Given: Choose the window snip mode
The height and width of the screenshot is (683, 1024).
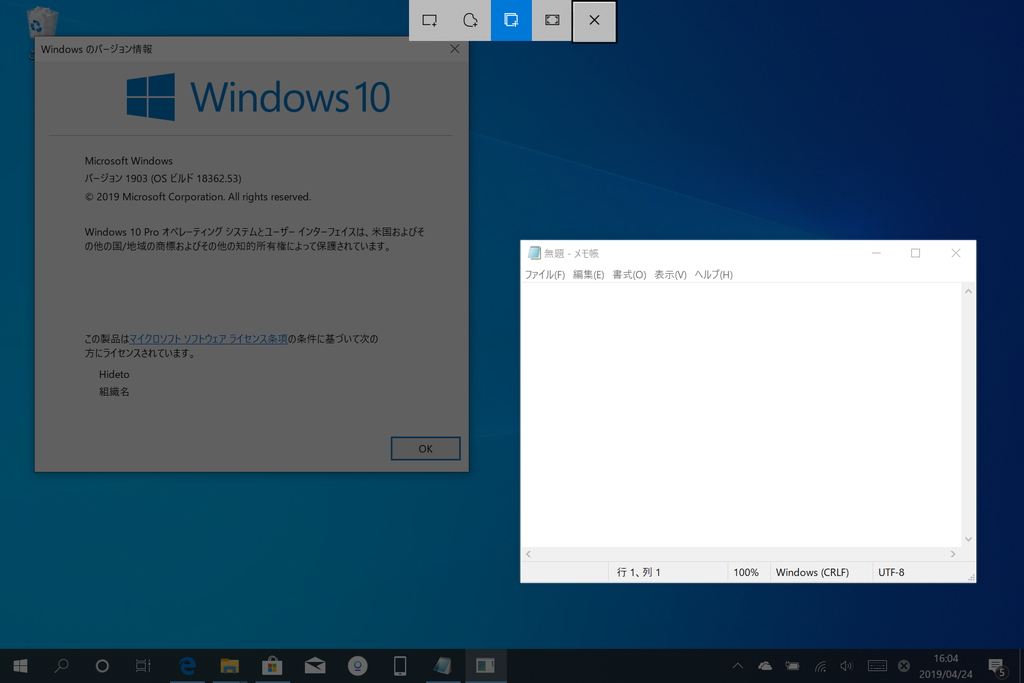Looking at the screenshot, I should (x=511, y=20).
